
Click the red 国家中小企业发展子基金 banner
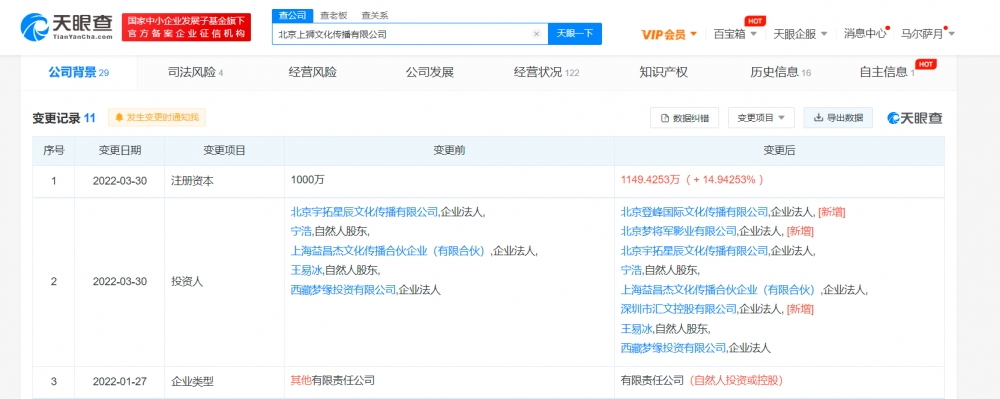pos(186,27)
